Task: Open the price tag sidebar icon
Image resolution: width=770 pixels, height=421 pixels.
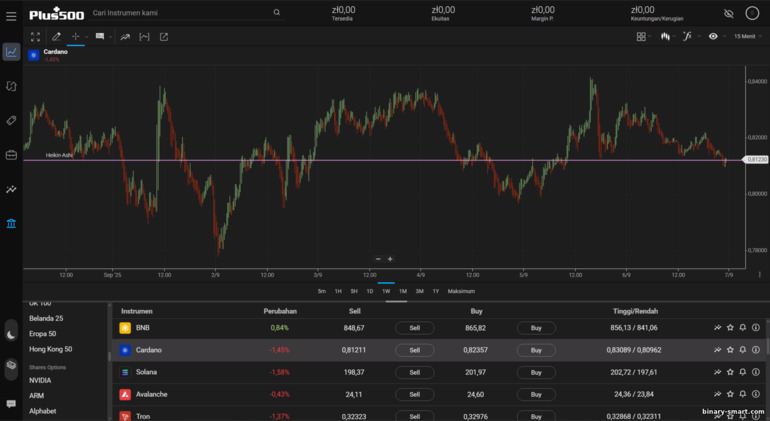Action: pyautogui.click(x=11, y=121)
